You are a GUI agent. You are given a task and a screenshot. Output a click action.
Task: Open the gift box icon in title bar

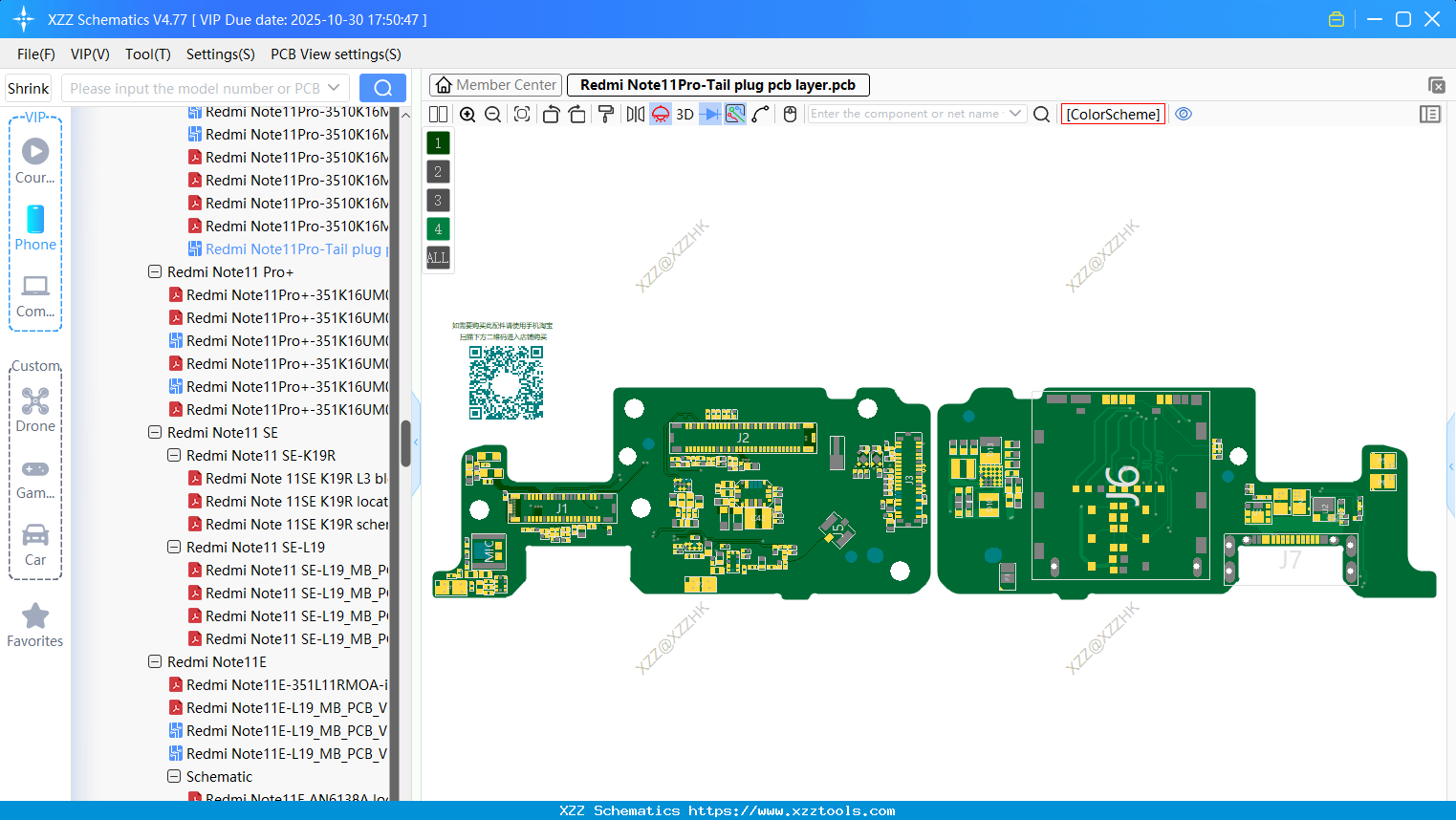click(1336, 19)
